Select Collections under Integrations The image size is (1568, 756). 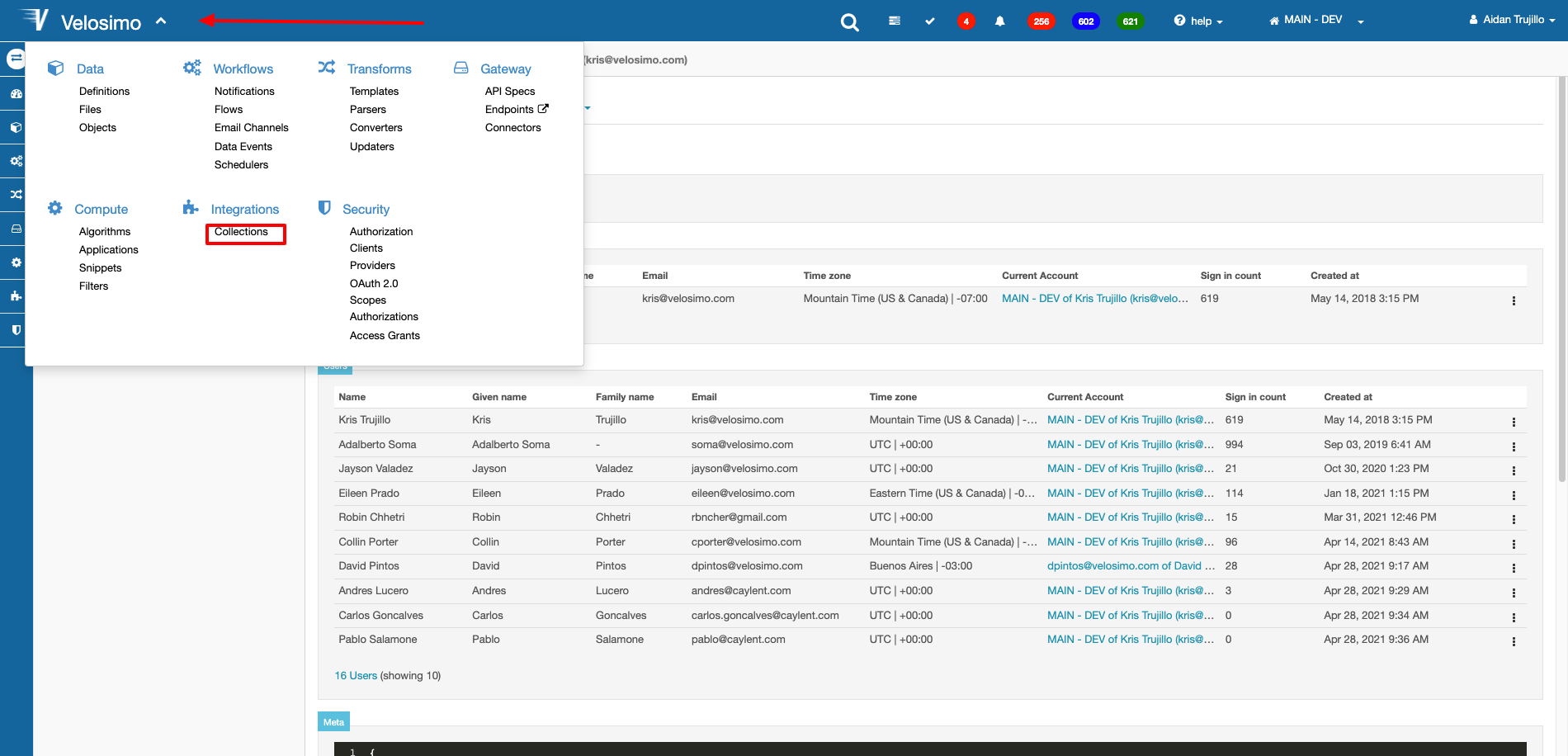coord(241,232)
